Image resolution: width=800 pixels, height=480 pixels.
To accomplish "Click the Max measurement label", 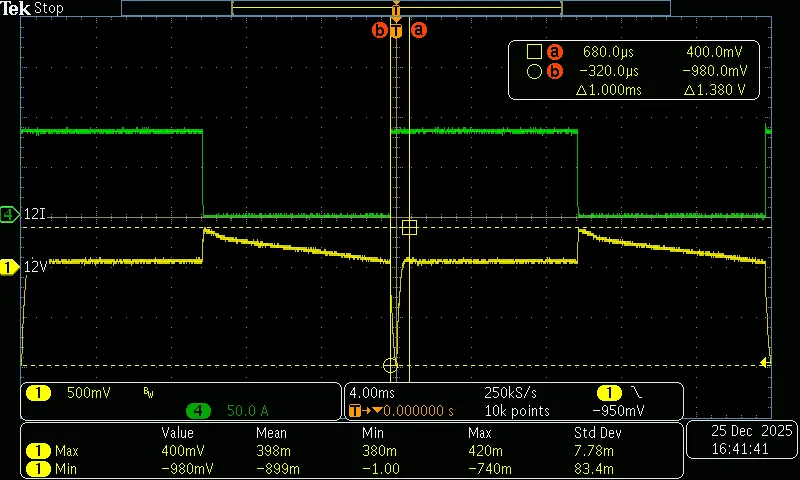I will click(66, 451).
